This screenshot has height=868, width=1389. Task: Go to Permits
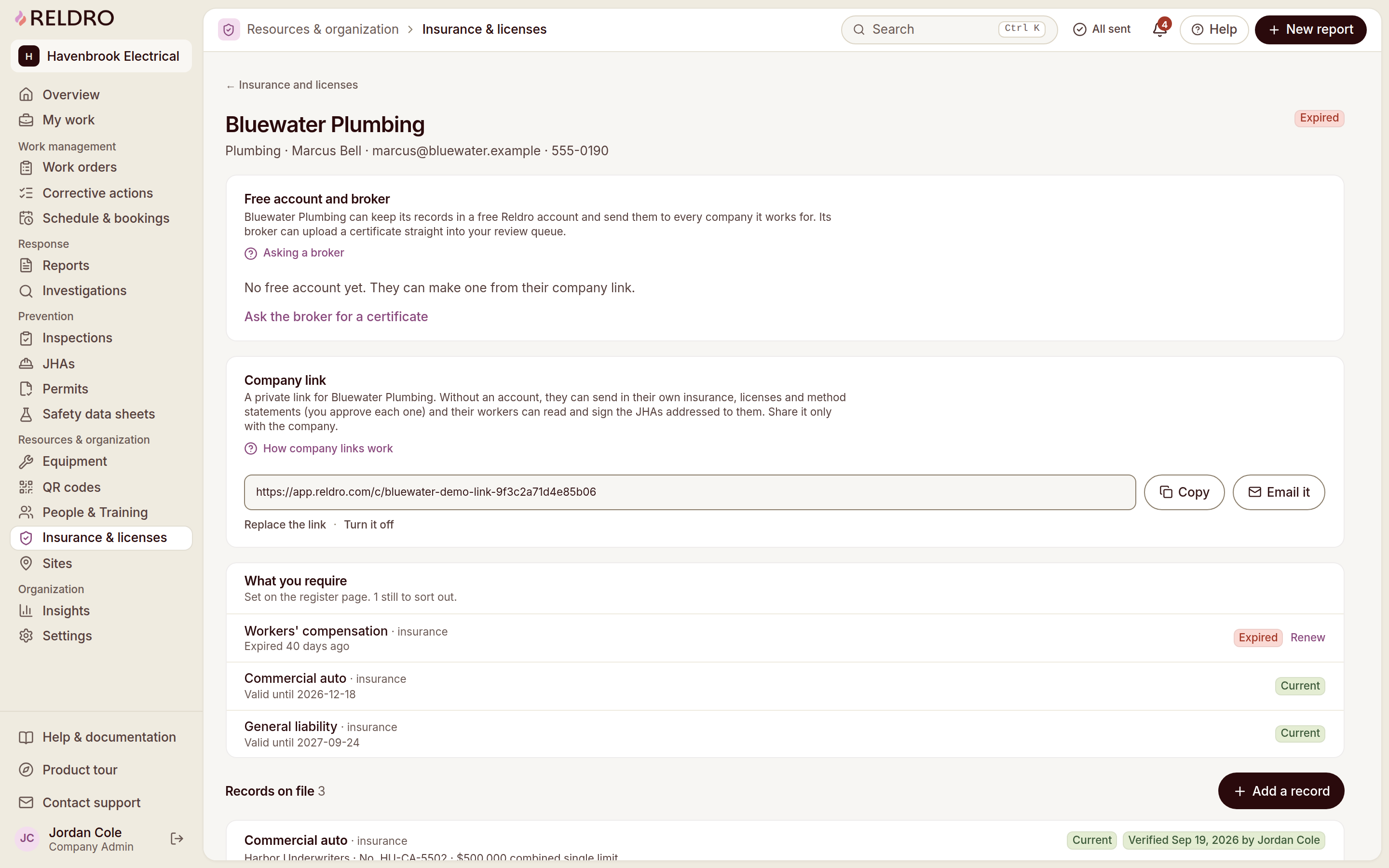(x=101, y=389)
